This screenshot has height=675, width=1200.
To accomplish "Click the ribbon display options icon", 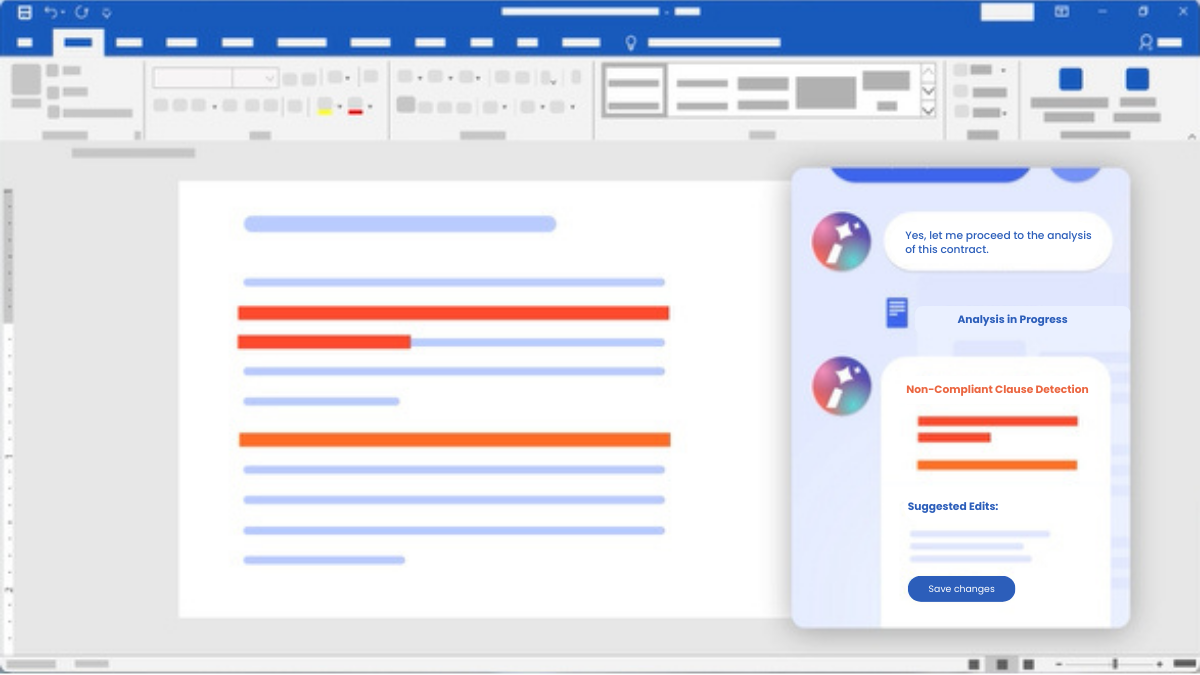I will coord(1062,12).
